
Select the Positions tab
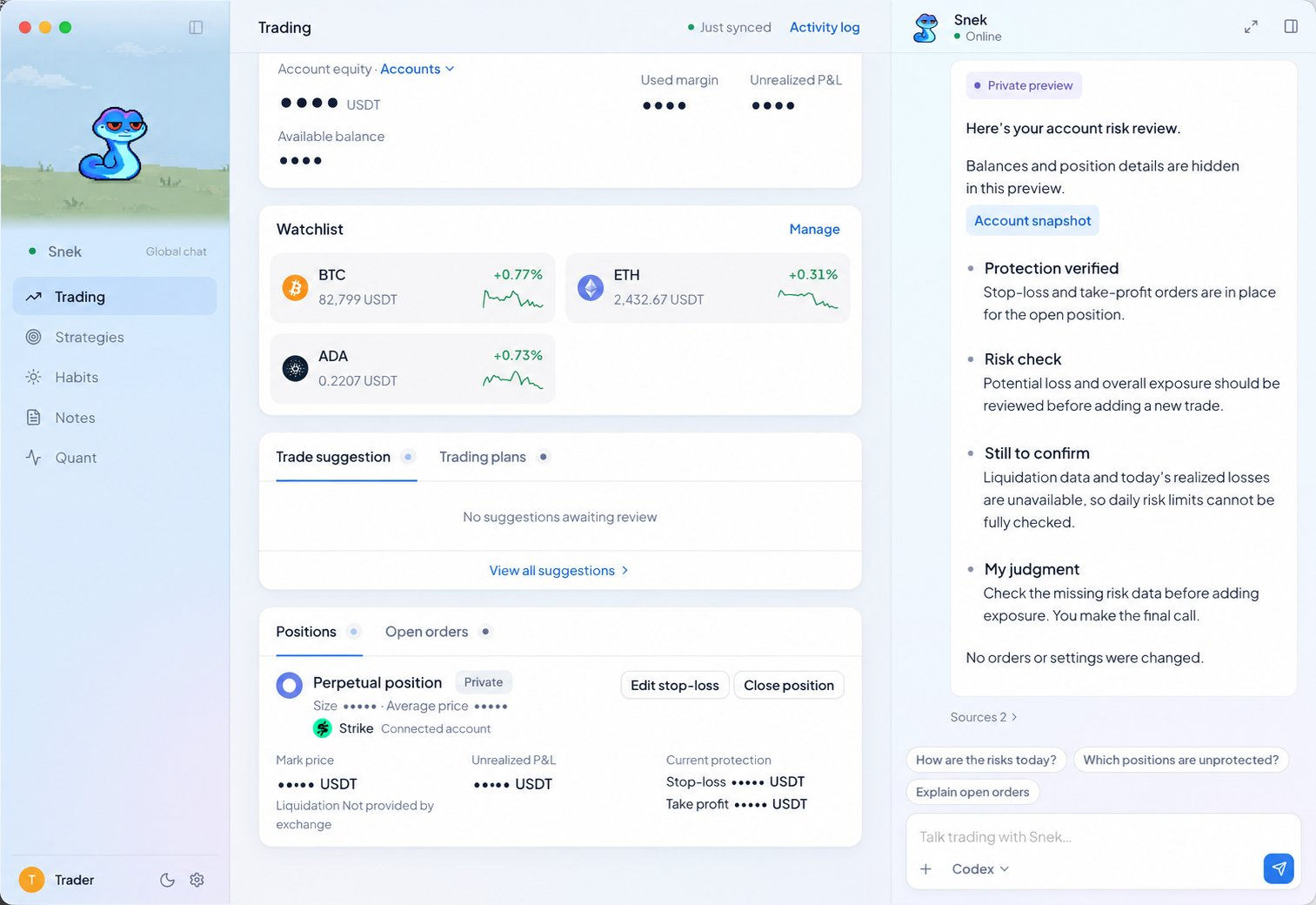(x=317, y=632)
